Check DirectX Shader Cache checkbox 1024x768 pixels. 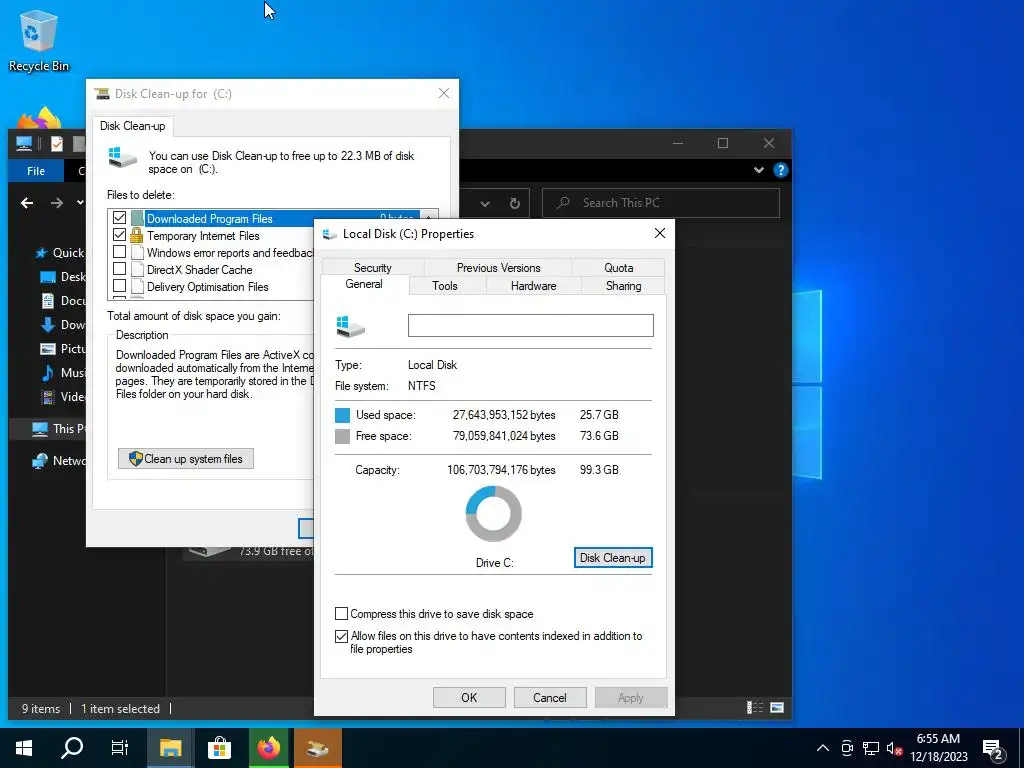click(120, 269)
